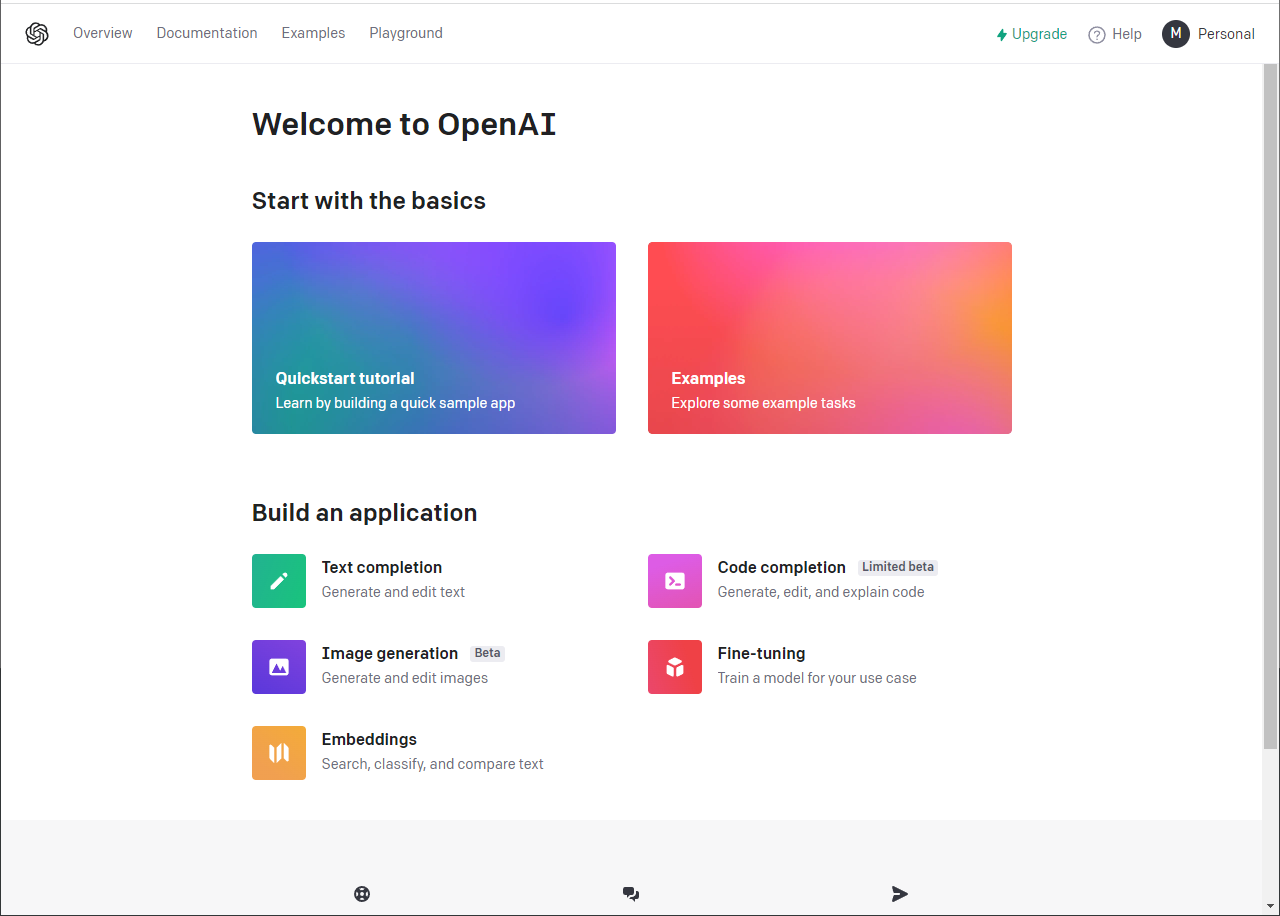Screen dimensions: 1280x916
Task: Click the OpenAI logo
Action: [x=37, y=32]
